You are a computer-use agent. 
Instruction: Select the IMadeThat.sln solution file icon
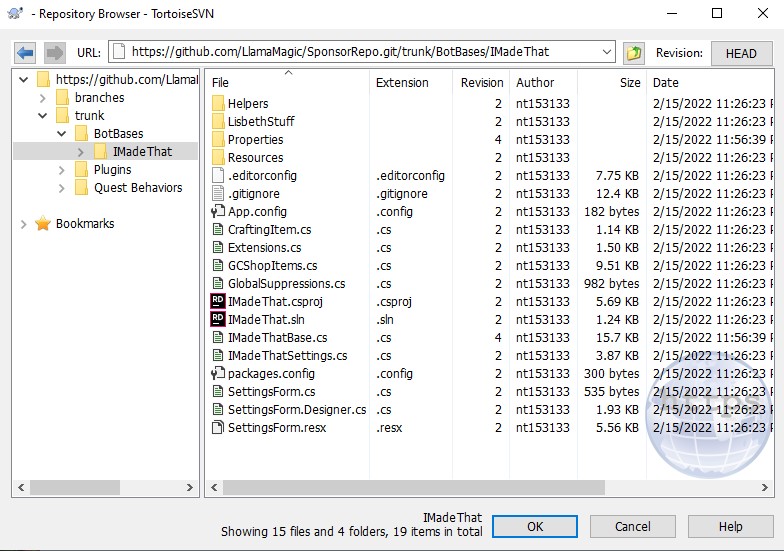pos(218,320)
